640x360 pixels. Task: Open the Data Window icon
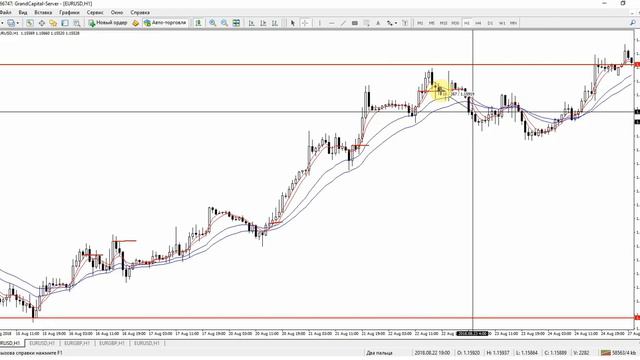pos(42,23)
